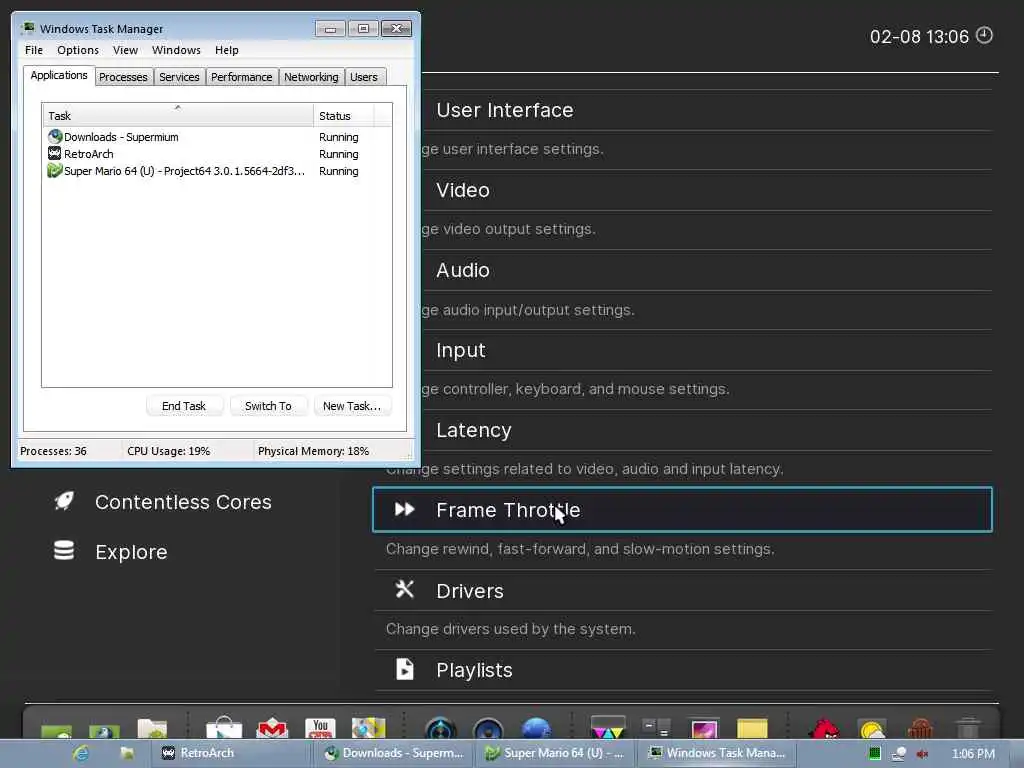Image resolution: width=1024 pixels, height=768 pixels.
Task: Click the CPU Usage: 19% status text
Action: coord(168,451)
